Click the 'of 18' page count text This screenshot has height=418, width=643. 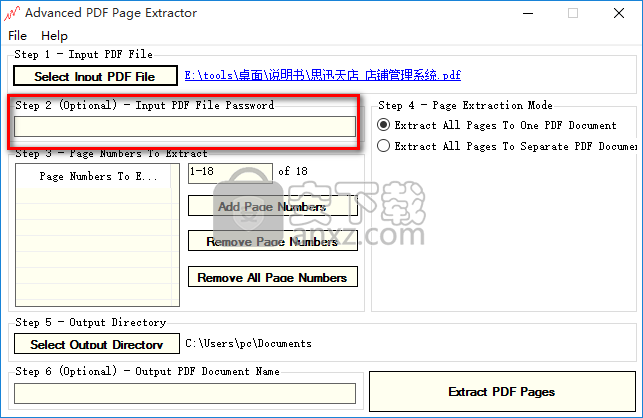coord(293,171)
